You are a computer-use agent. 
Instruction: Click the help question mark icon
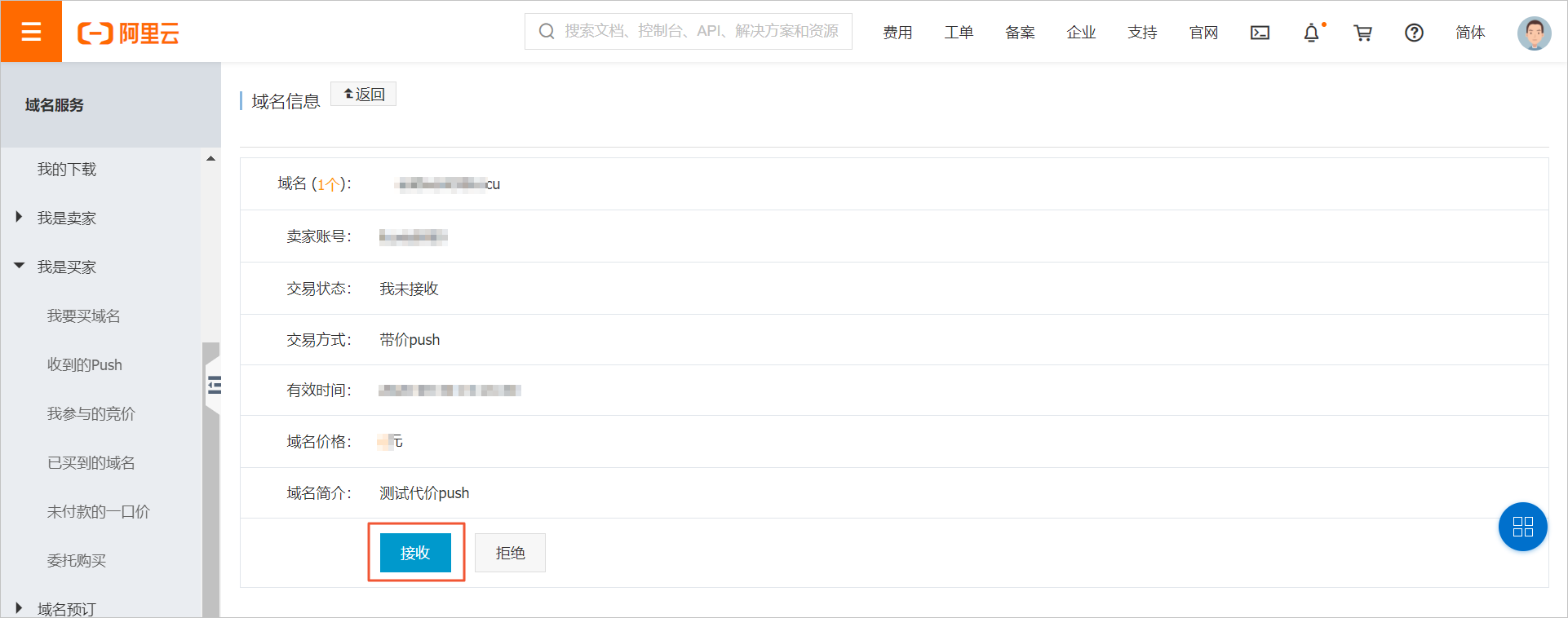click(1414, 33)
